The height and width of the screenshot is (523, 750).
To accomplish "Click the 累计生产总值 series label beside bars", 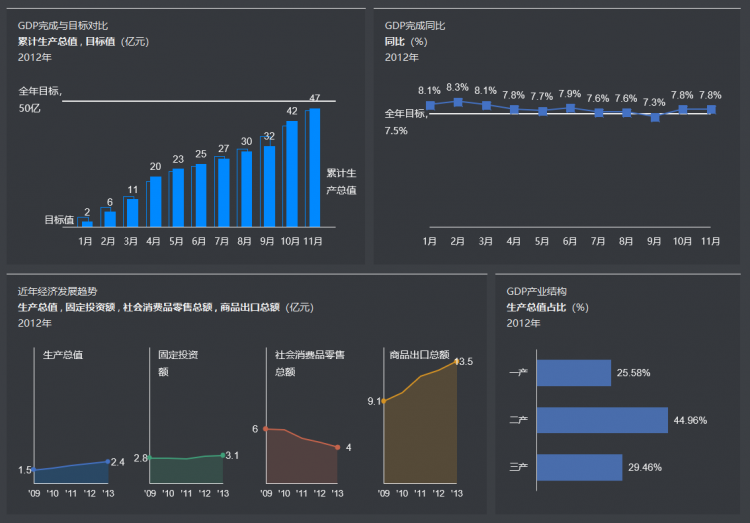I will 341,181.
